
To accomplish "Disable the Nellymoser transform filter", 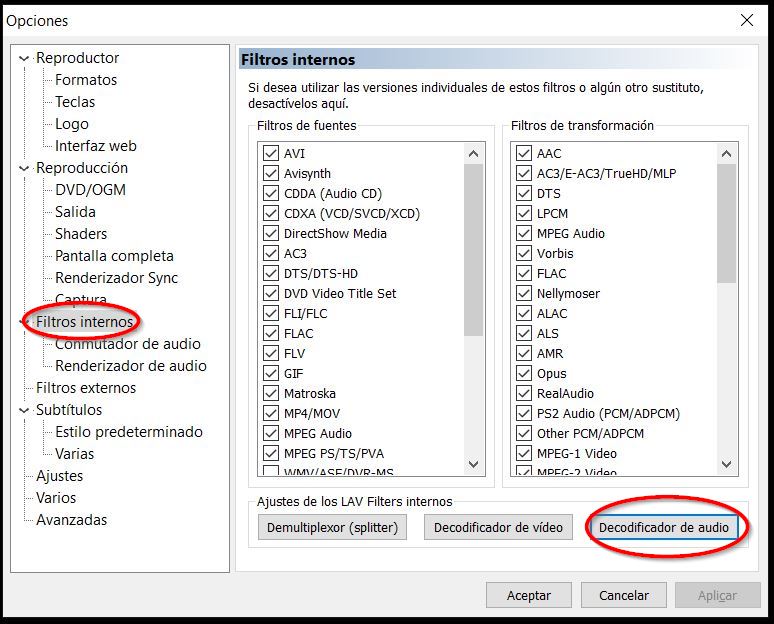I will point(524,293).
